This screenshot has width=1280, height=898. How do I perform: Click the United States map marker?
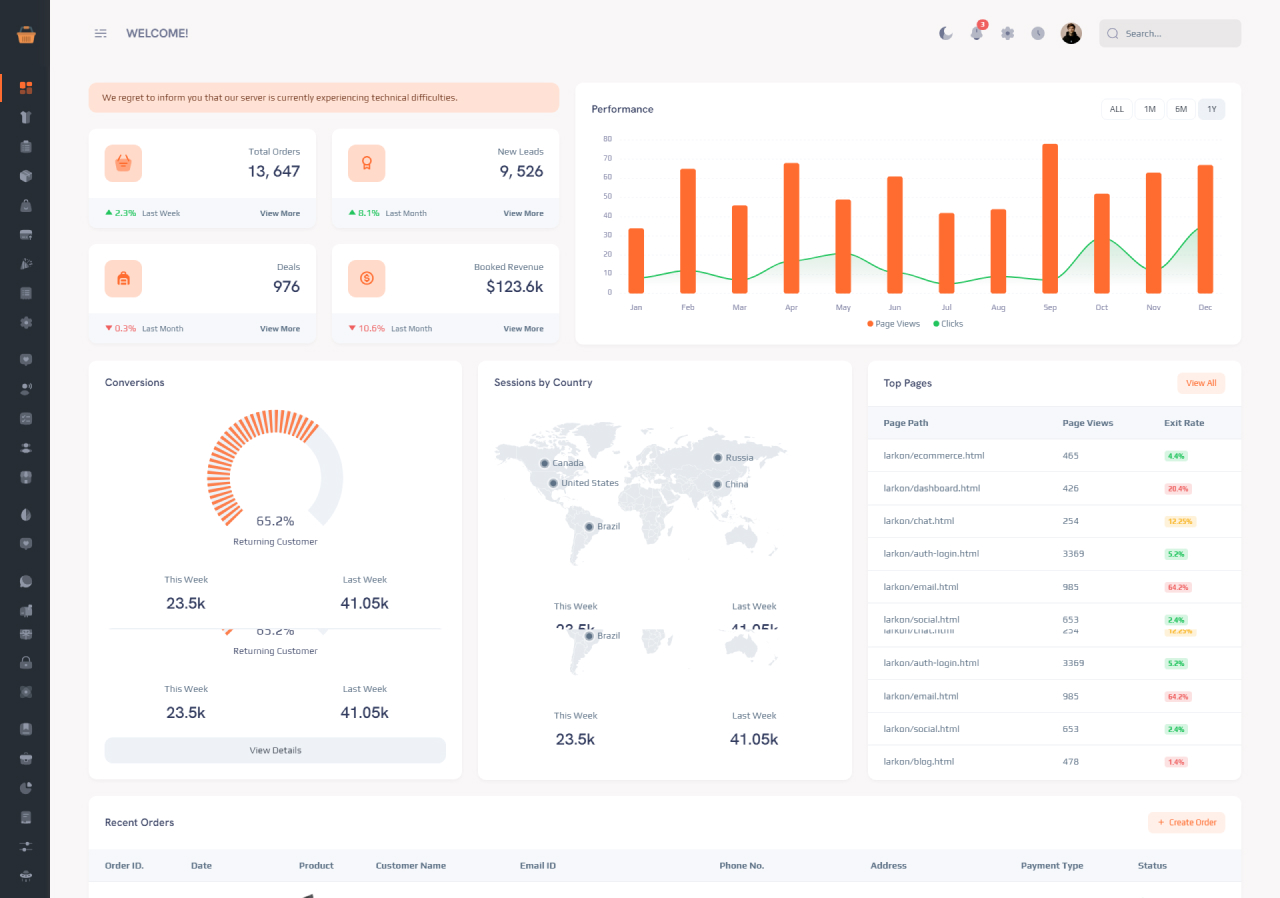coord(553,483)
